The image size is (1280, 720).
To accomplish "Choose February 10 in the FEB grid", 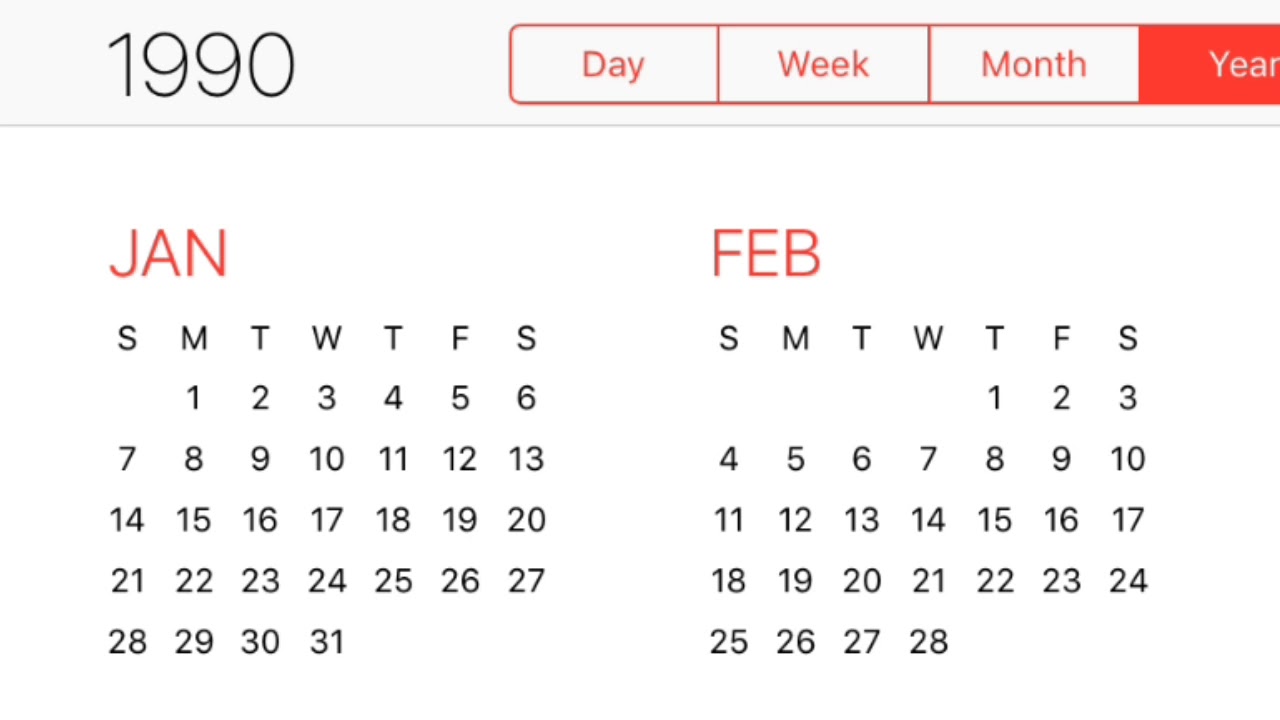I will click(x=1127, y=460).
